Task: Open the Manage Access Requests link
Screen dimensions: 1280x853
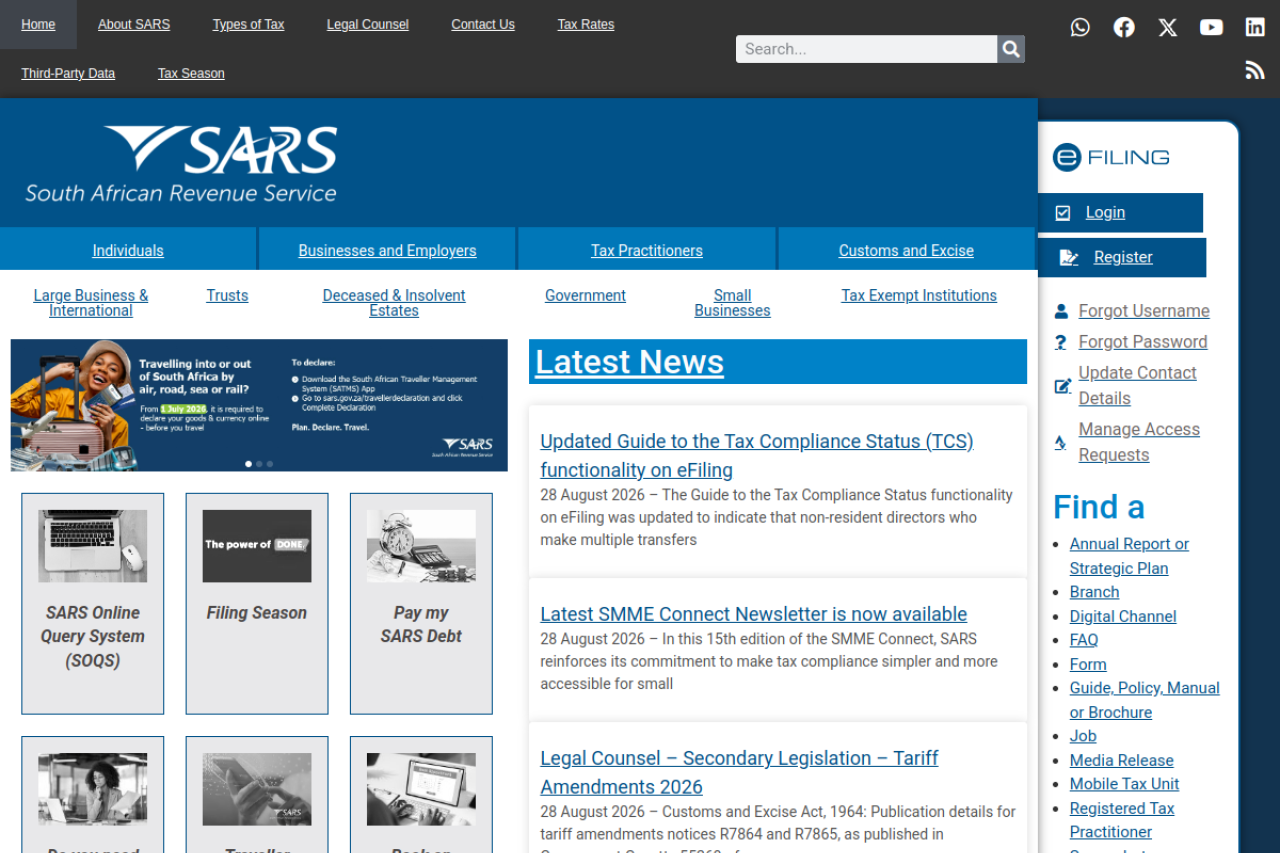Action: pyautogui.click(x=1139, y=442)
